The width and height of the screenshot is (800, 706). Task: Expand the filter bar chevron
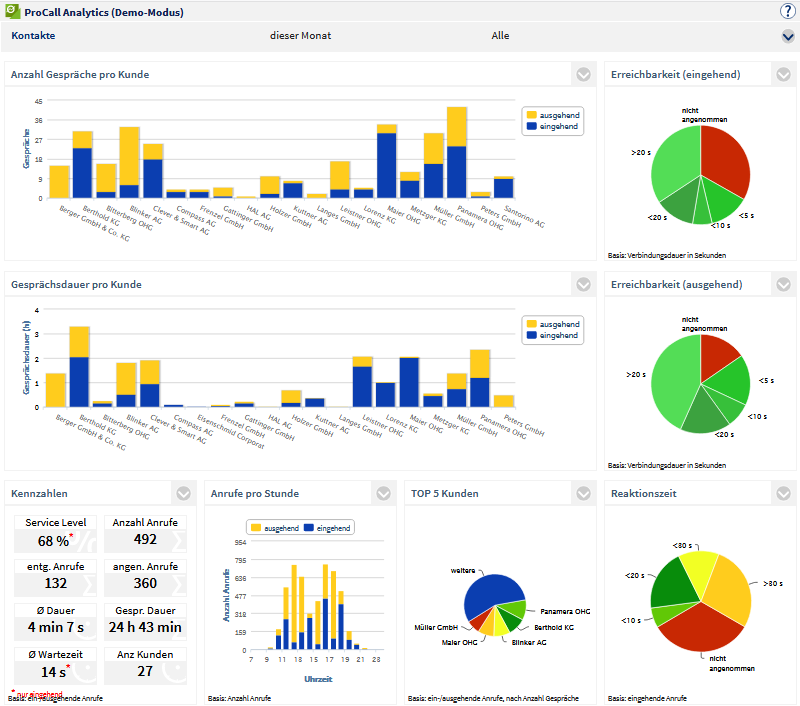coord(788,36)
